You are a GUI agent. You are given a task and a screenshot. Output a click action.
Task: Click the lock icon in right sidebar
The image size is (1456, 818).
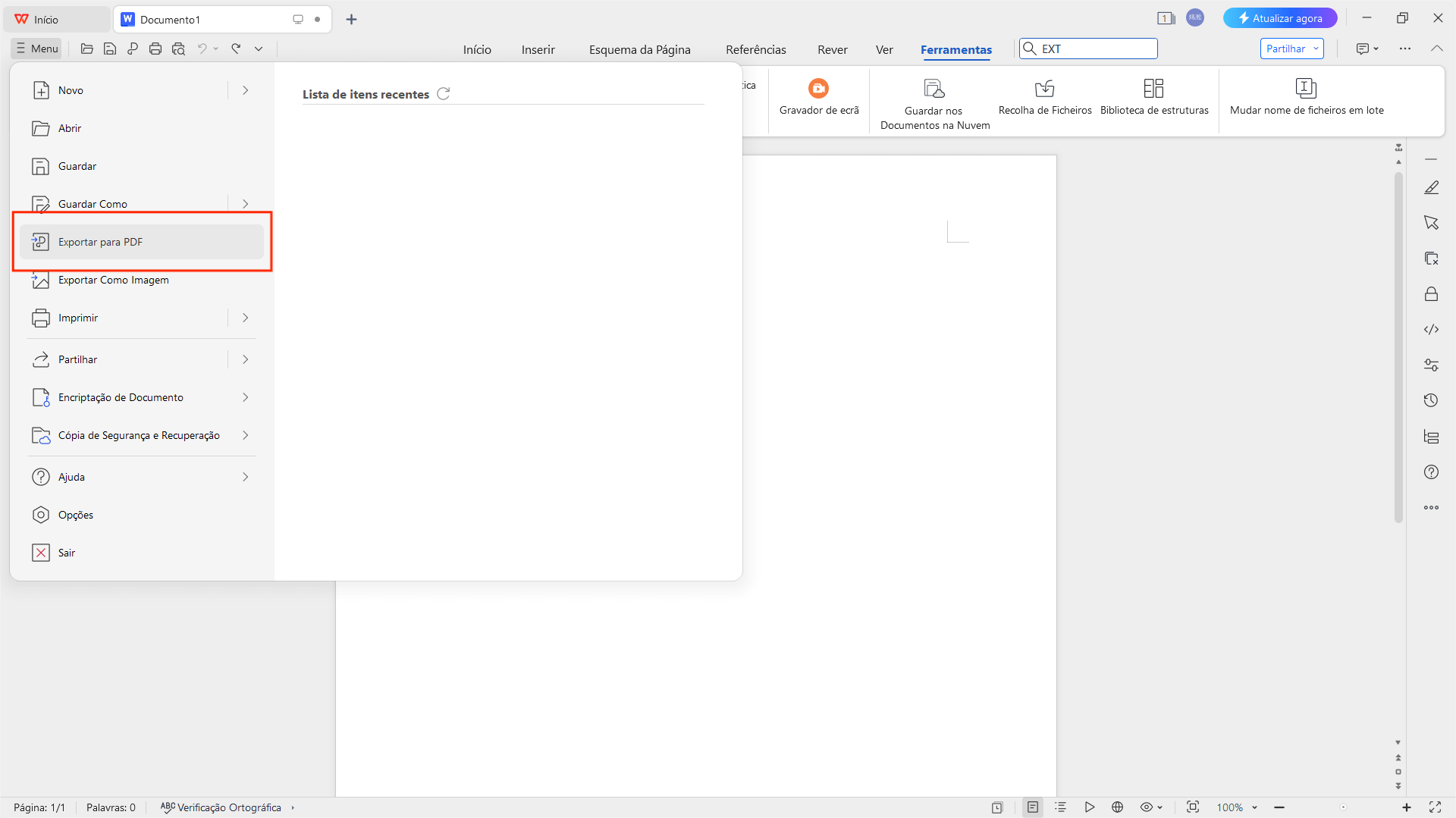(x=1431, y=294)
